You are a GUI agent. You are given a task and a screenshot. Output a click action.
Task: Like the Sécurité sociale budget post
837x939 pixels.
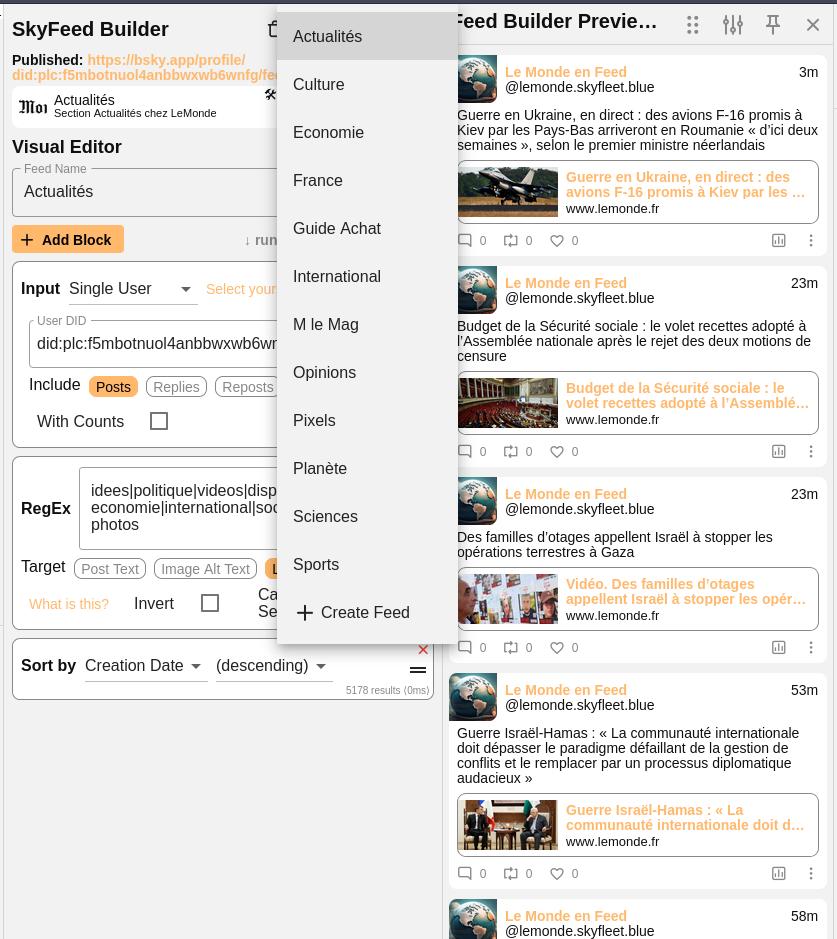click(x=557, y=452)
